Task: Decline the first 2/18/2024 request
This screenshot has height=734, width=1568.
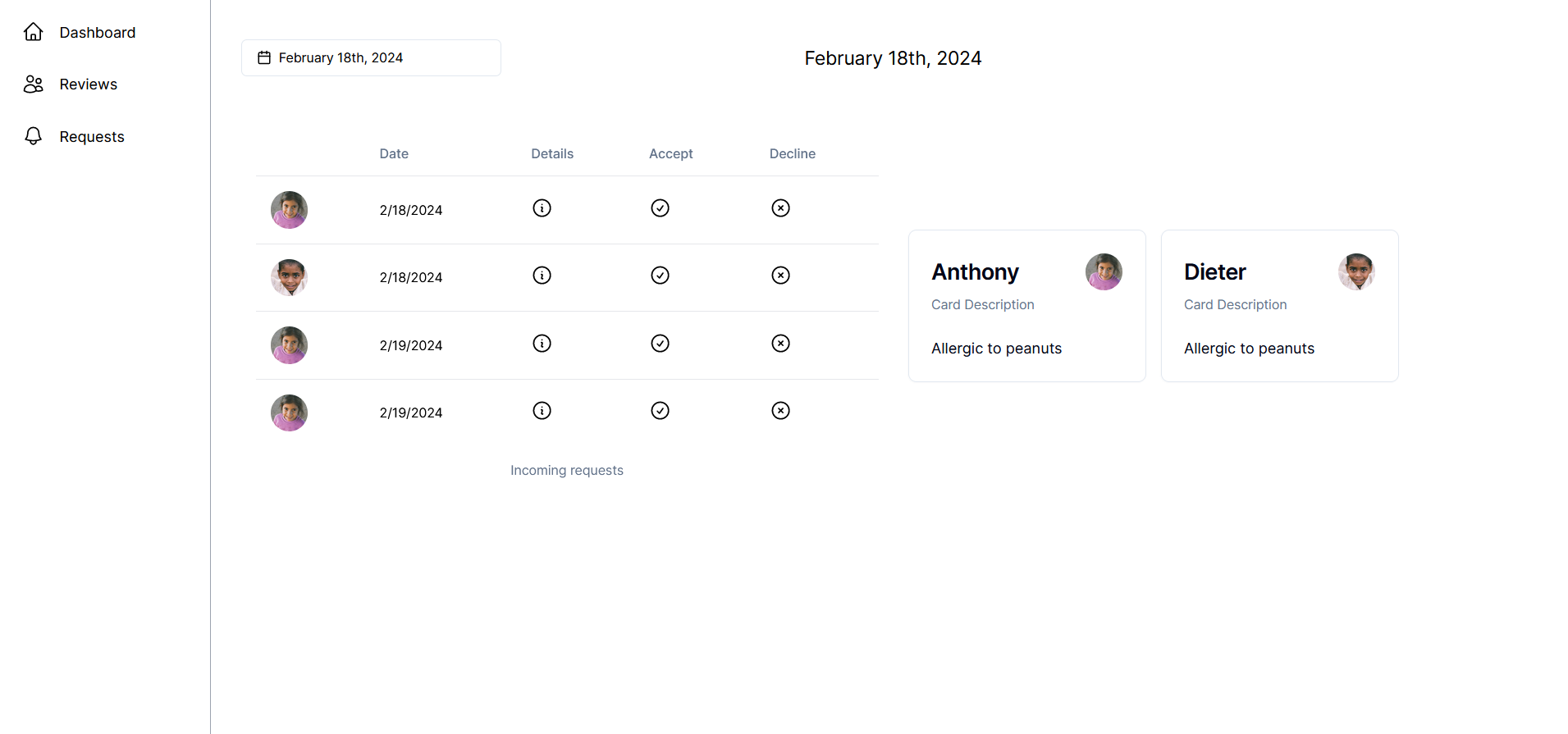Action: pyautogui.click(x=780, y=208)
